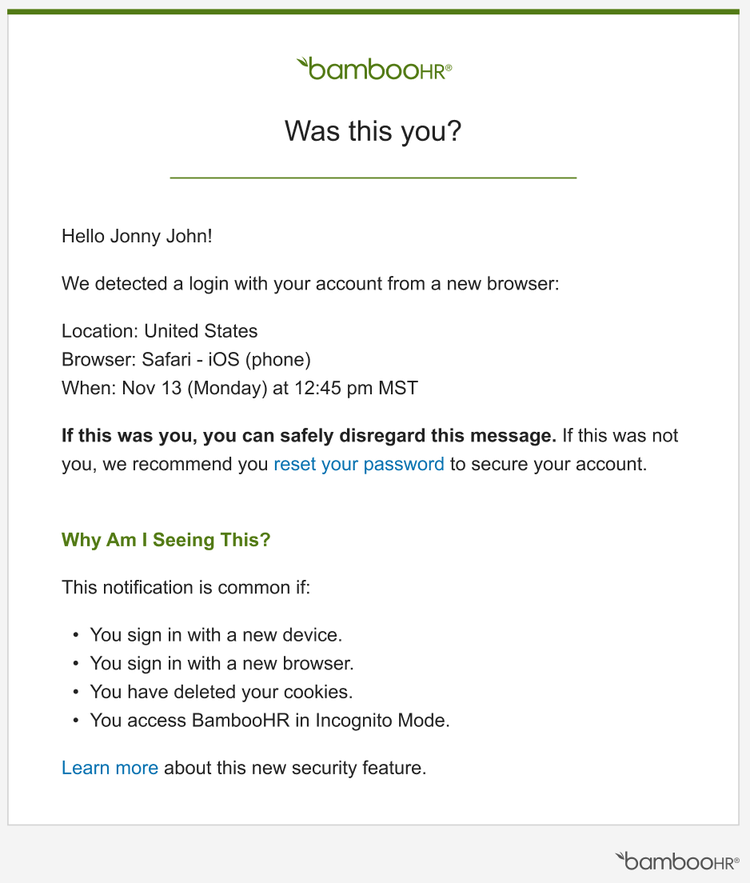Click bullet You sign in with new browser
Viewport: 750px width, 883px height.
point(222,663)
